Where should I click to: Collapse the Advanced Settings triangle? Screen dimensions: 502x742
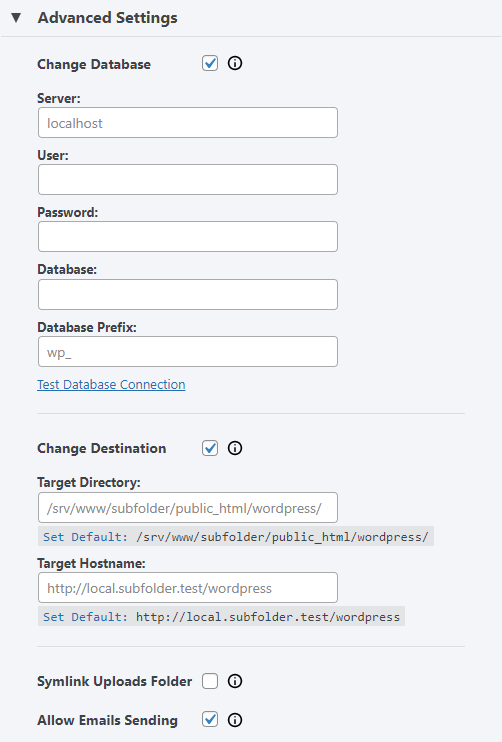click(17, 18)
